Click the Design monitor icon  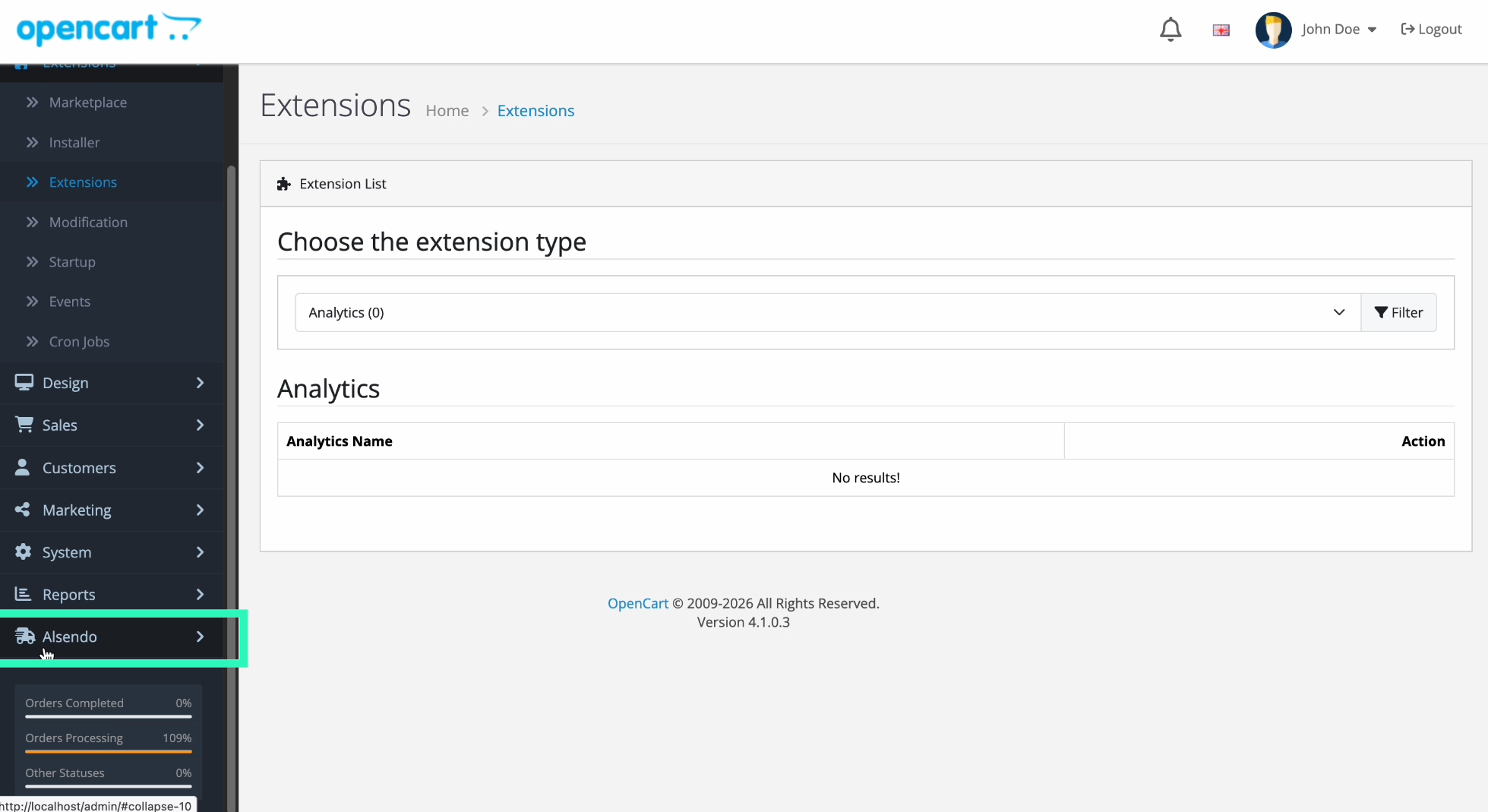24,382
